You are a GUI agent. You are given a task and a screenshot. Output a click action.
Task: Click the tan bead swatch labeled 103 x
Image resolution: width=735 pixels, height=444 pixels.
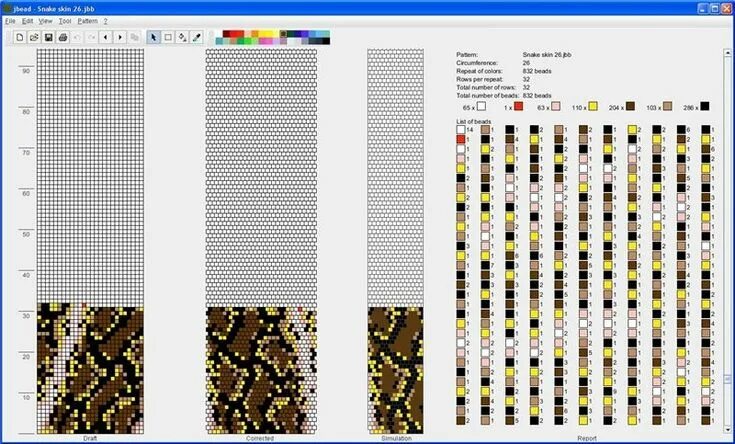coord(668,106)
